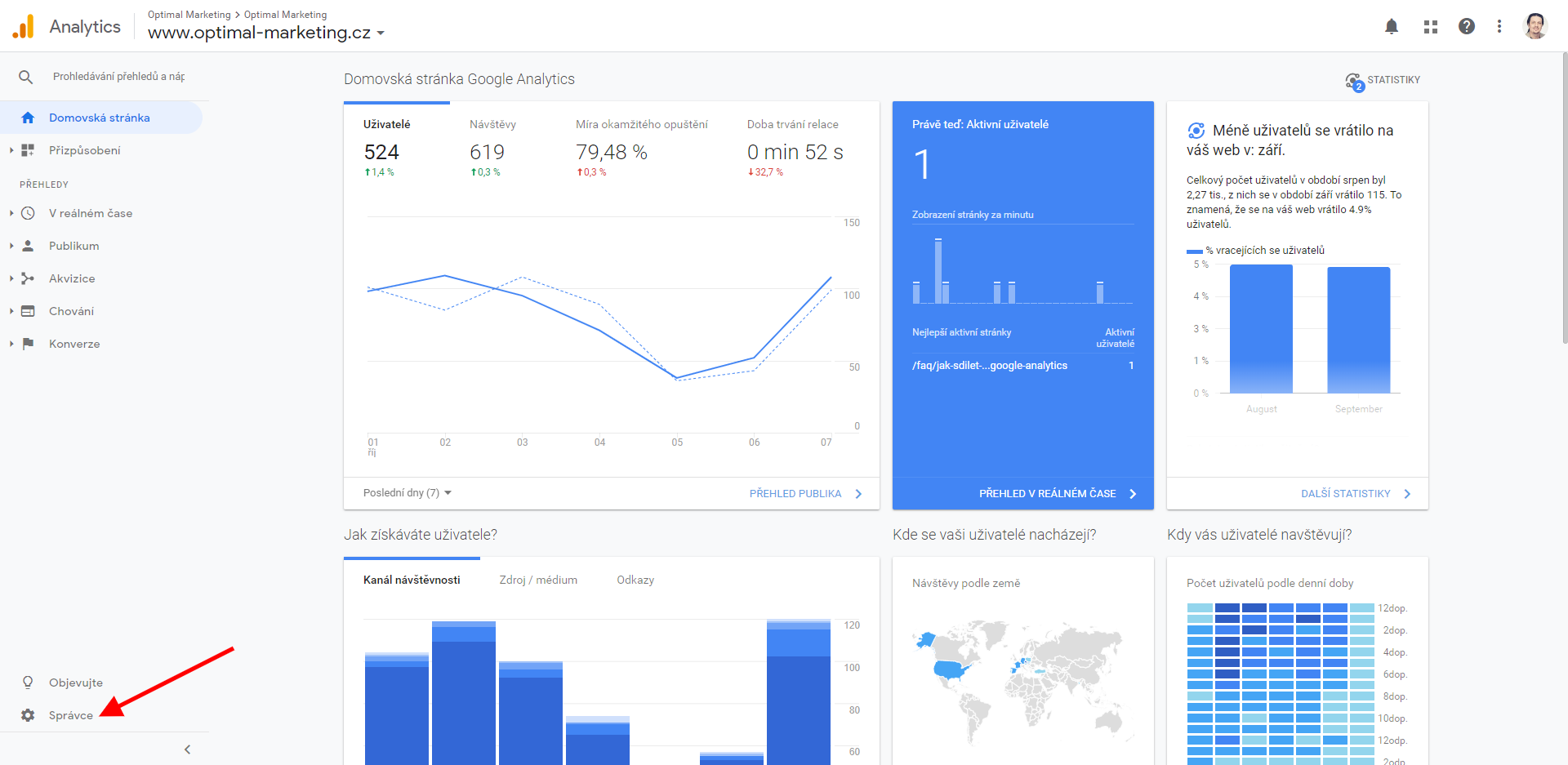Expand the Přizpůsobení section
The width and height of the screenshot is (1568, 765).
tap(11, 150)
